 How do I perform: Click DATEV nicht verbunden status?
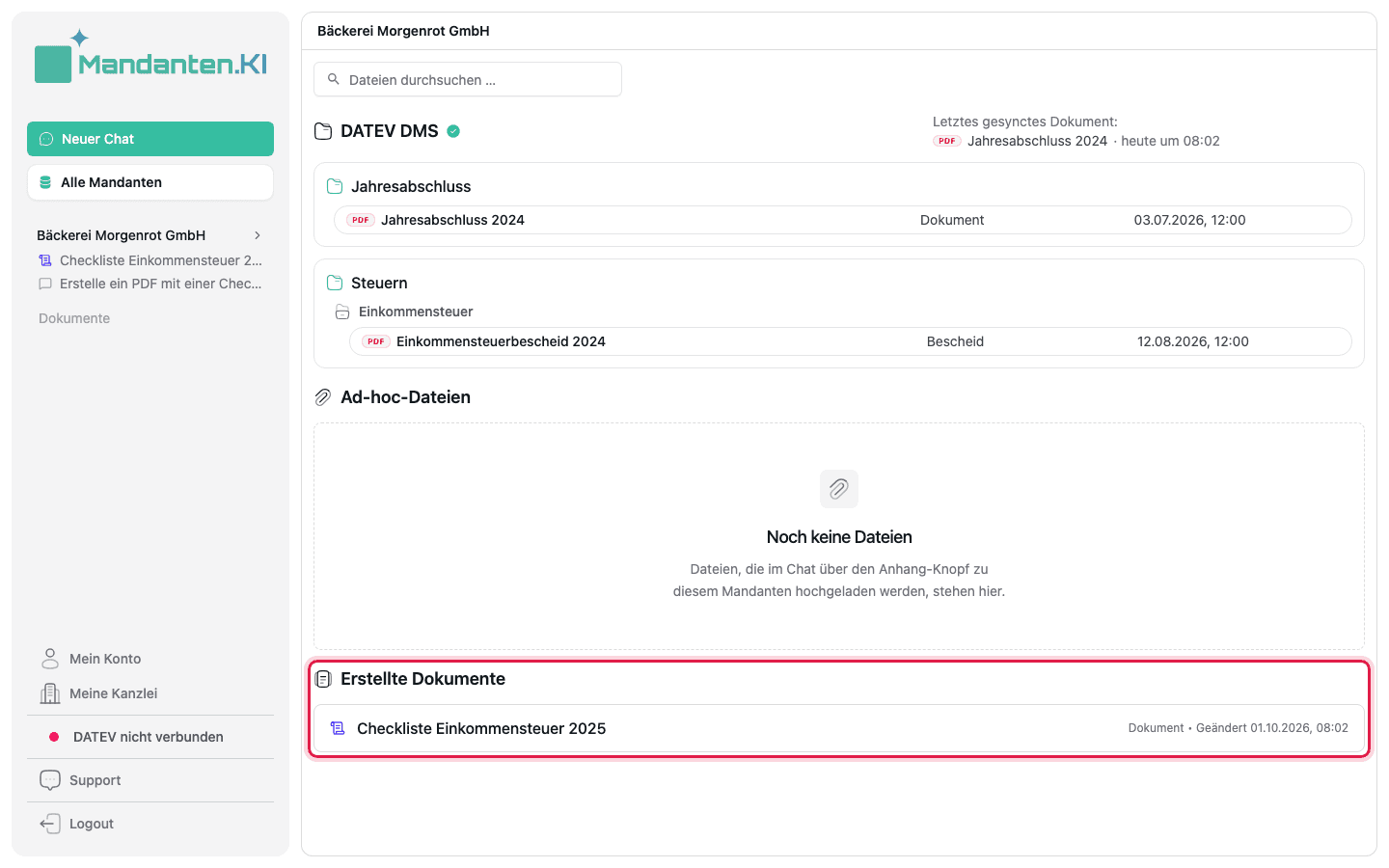pos(149,737)
